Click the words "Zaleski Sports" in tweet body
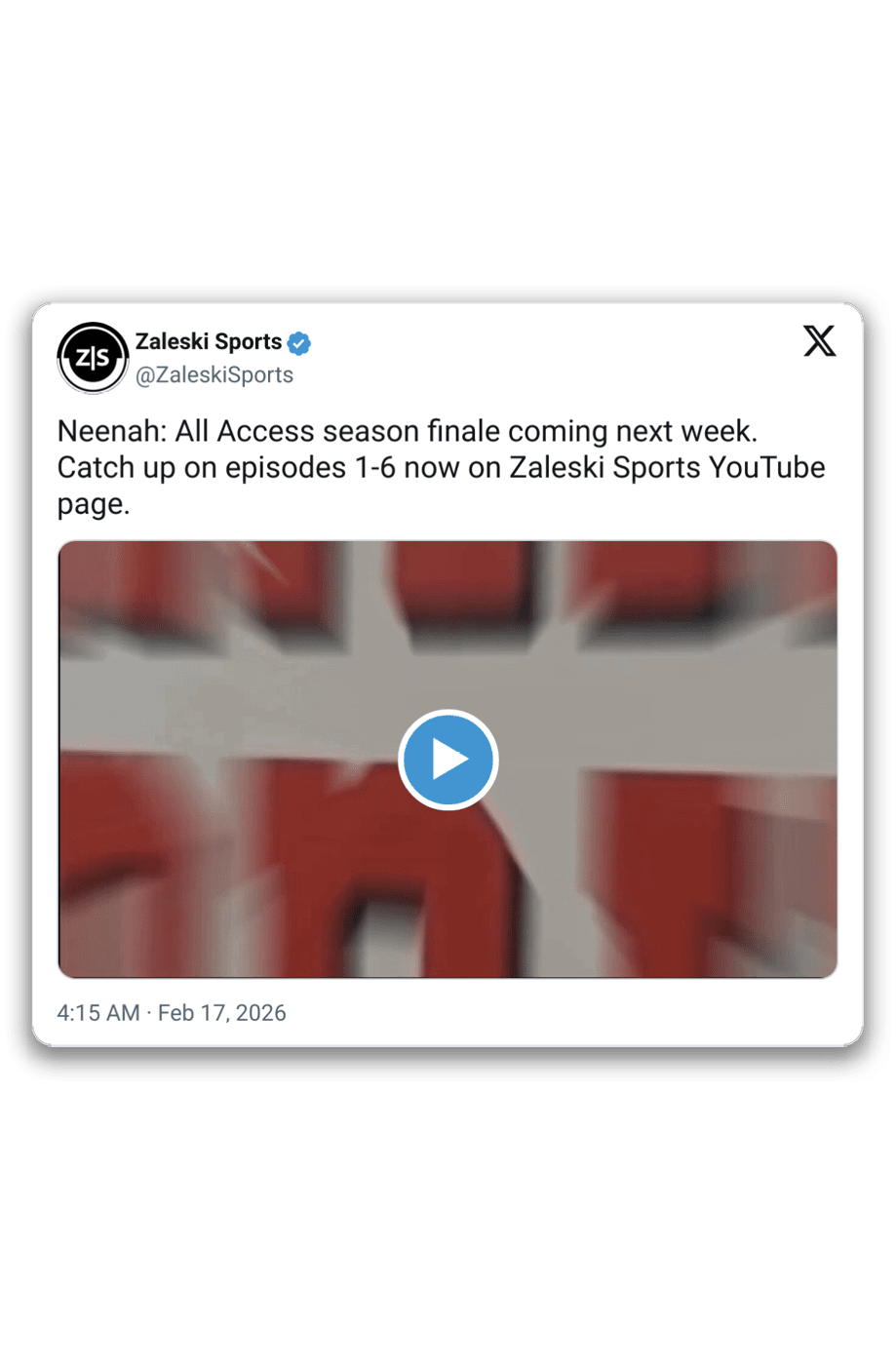This screenshot has height=1367, width=896. point(605,468)
